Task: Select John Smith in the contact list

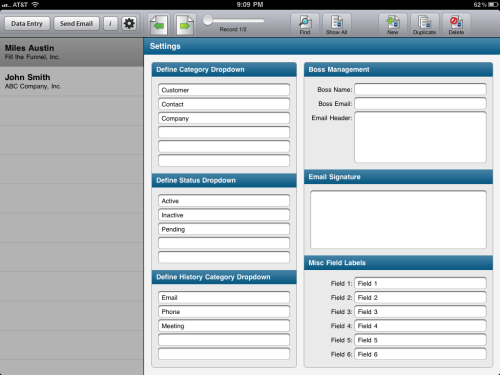Action: (x=72, y=81)
